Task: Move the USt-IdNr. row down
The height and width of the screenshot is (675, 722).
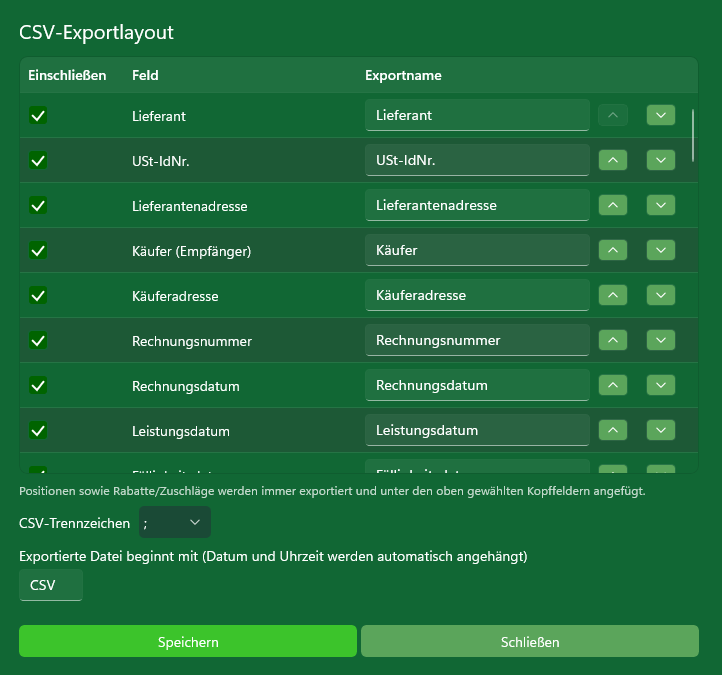Action: coord(661,160)
